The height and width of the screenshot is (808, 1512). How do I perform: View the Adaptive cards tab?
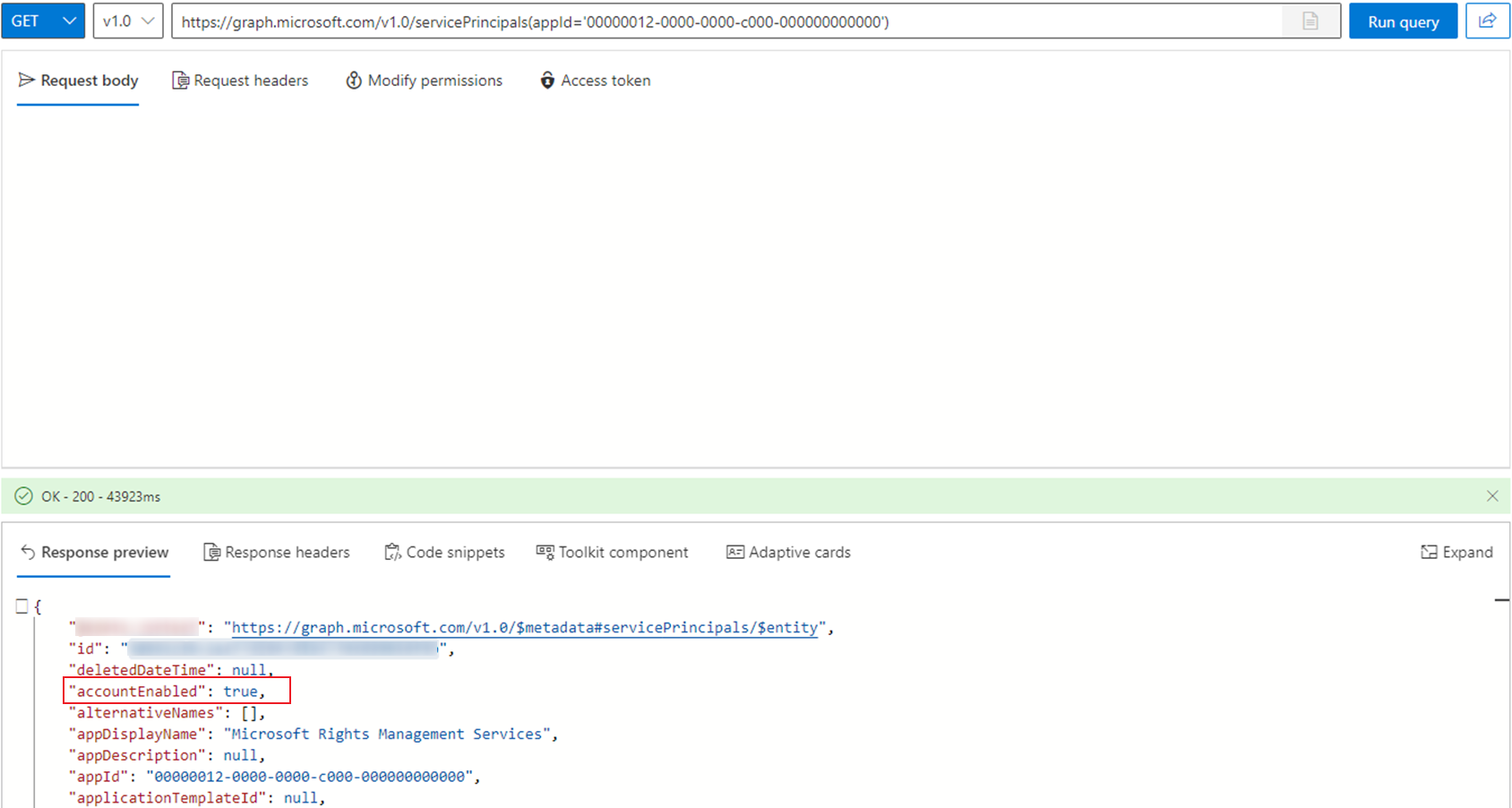pyautogui.click(x=788, y=553)
